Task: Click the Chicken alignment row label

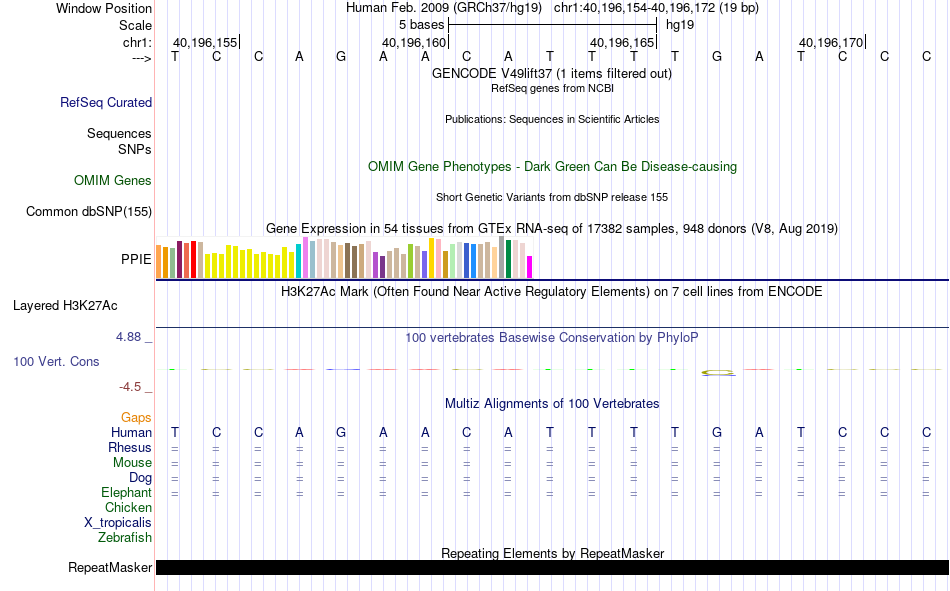Action: (128, 507)
